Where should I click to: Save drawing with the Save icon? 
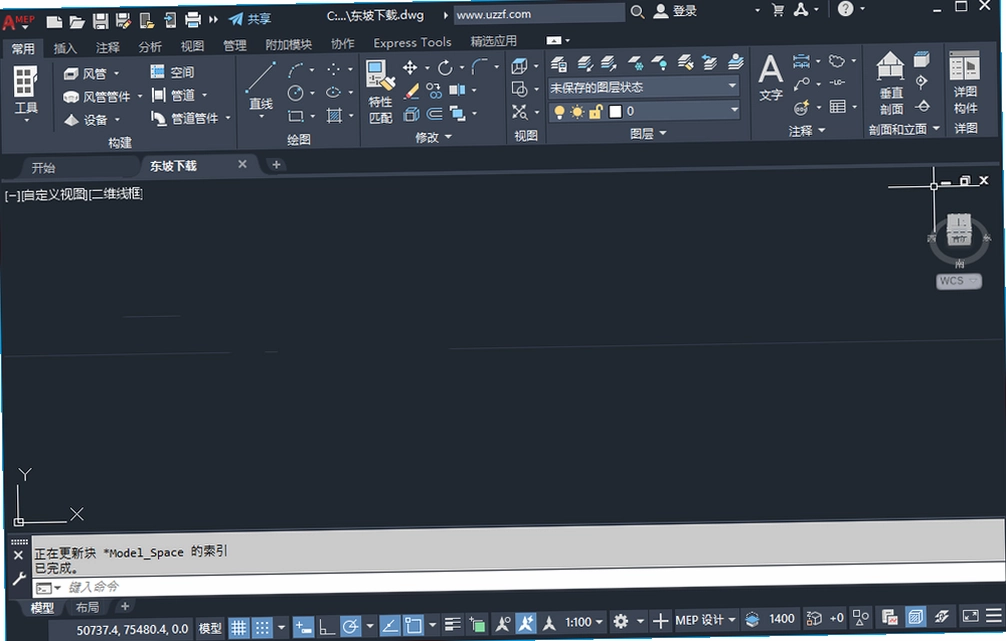click(x=100, y=21)
